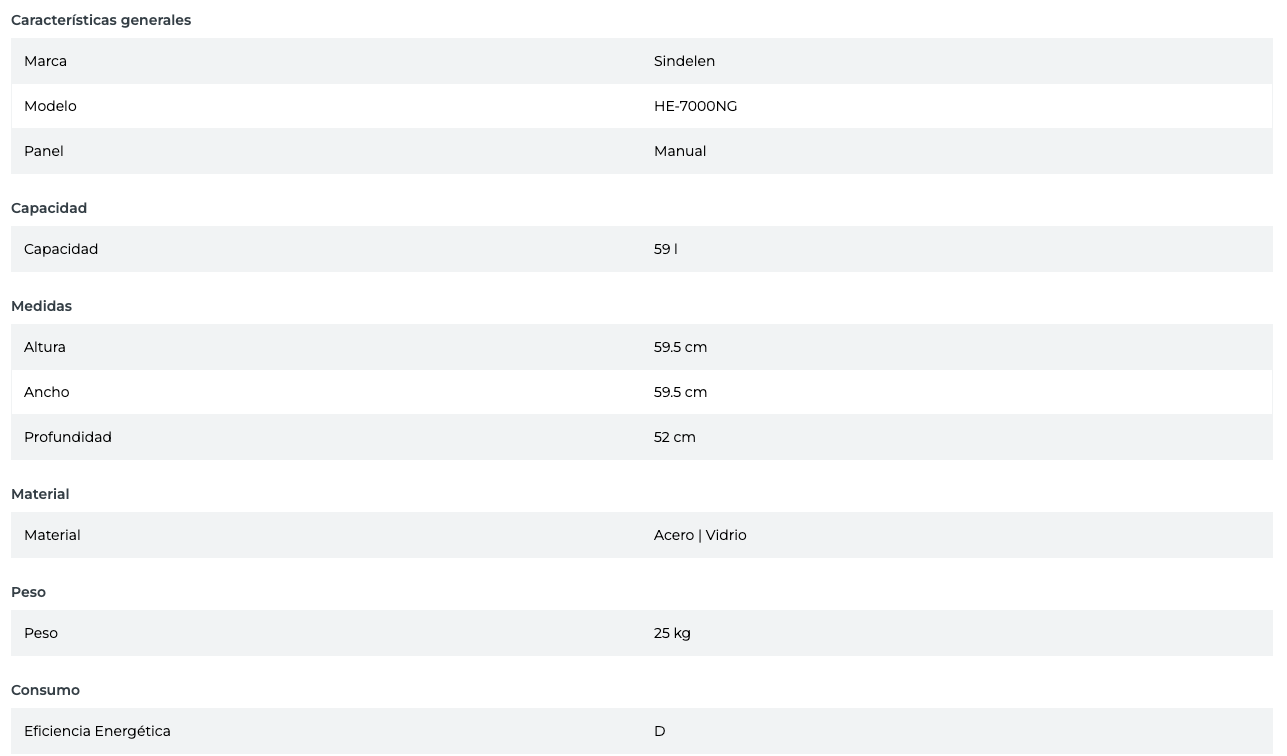Select the energy efficiency rating D
The image size is (1287, 756).
(x=659, y=731)
